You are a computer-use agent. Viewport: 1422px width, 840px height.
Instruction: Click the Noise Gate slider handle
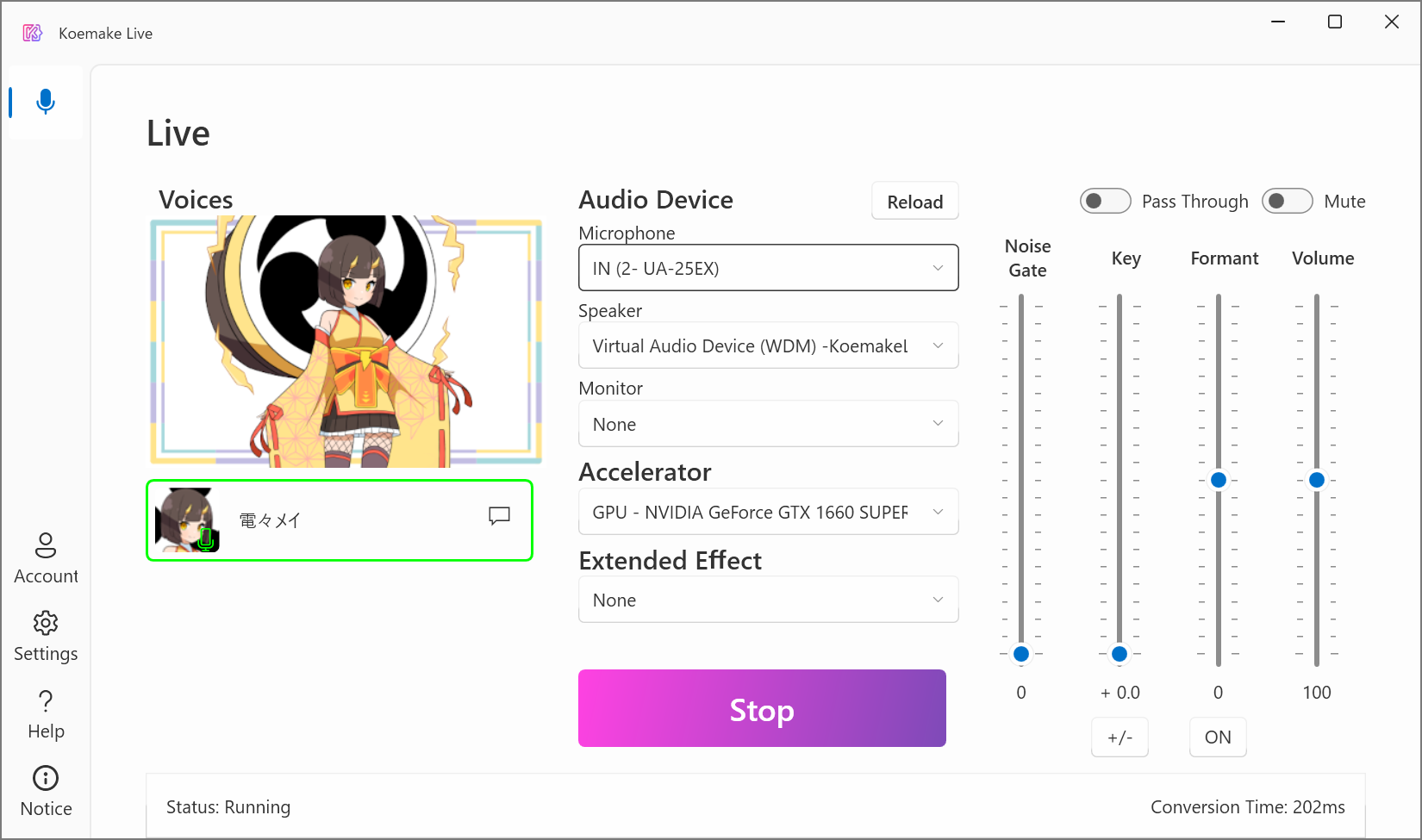[x=1021, y=654]
